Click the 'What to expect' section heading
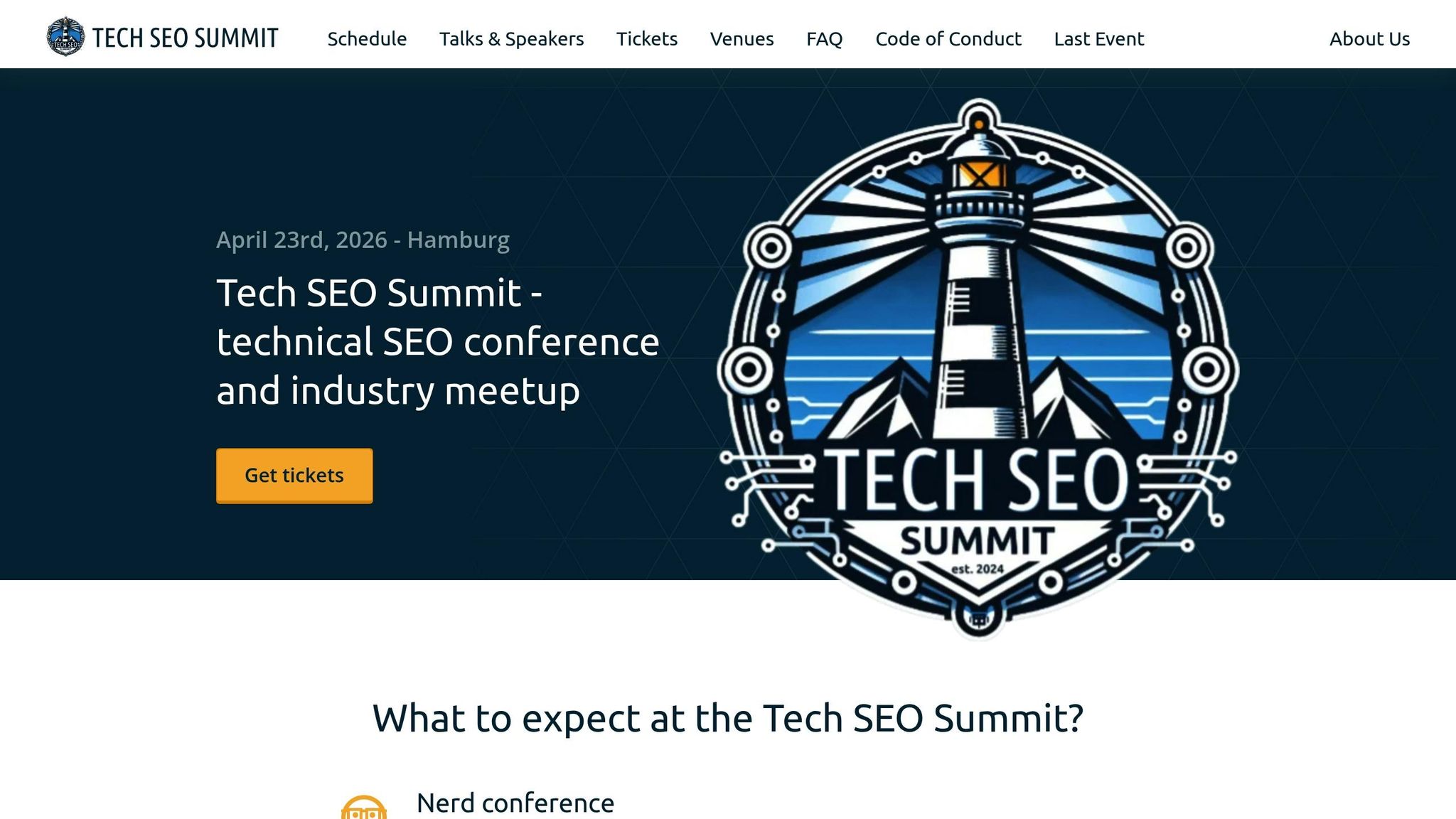Image resolution: width=1456 pixels, height=819 pixels. 727,718
